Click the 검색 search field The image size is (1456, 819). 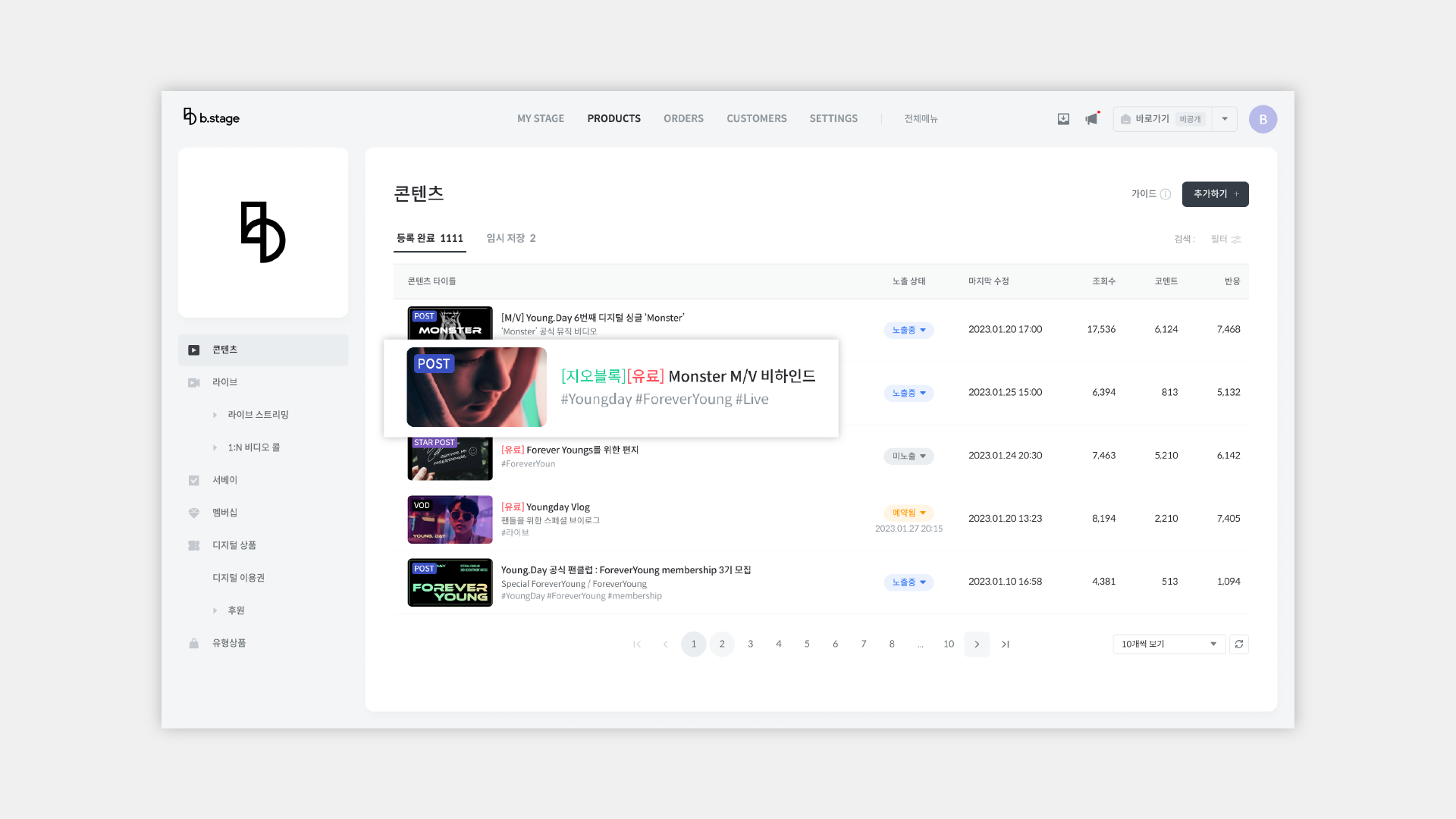coord(1185,240)
